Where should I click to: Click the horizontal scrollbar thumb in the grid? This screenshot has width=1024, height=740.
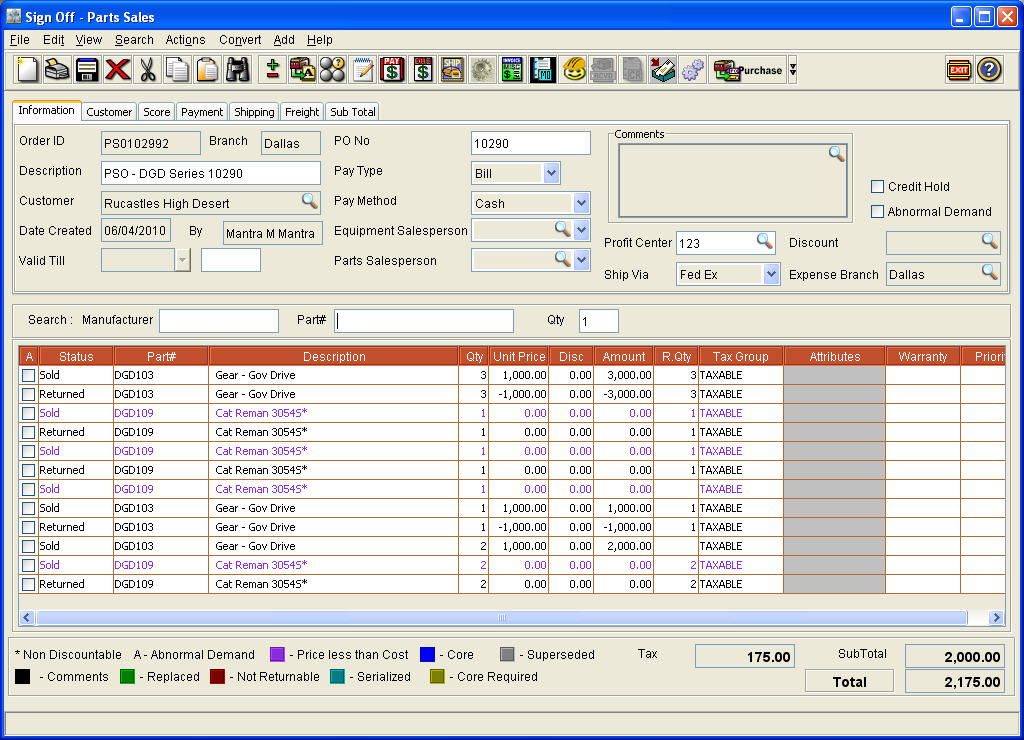pyautogui.click(x=502, y=617)
